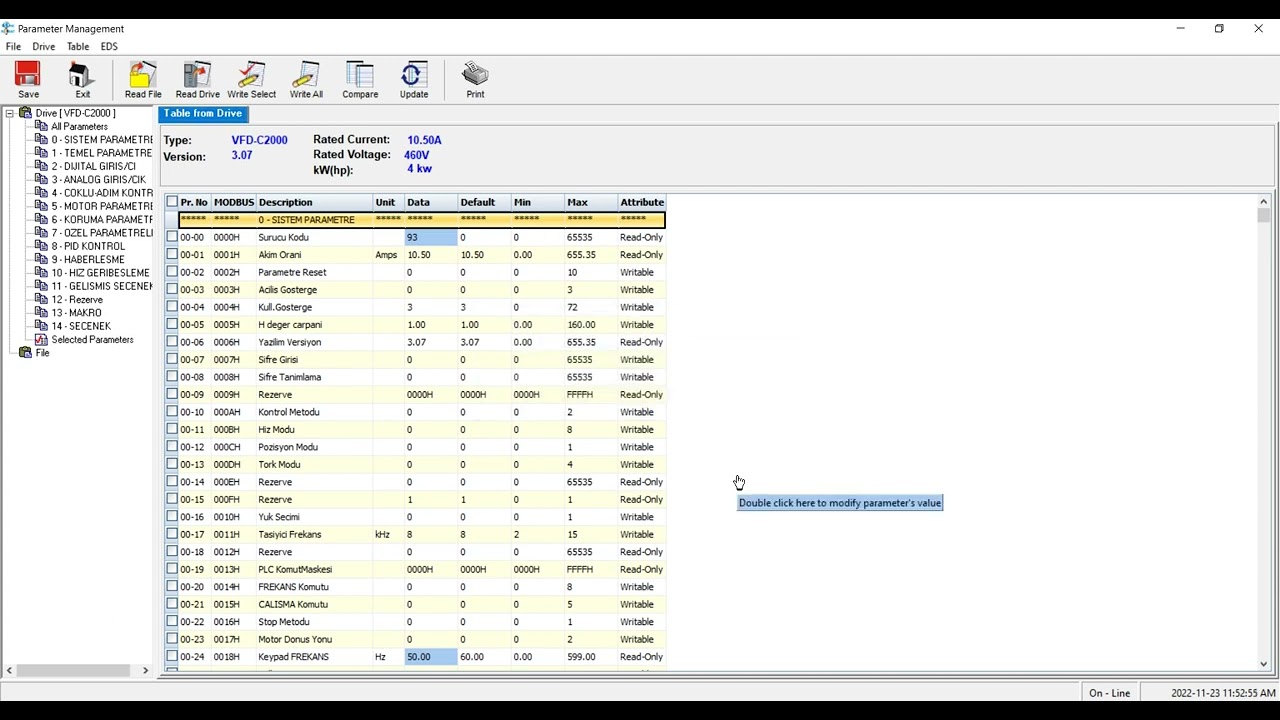This screenshot has width=1280, height=720.
Task: Click the table vertical scrollbar thumb
Action: 1264,215
